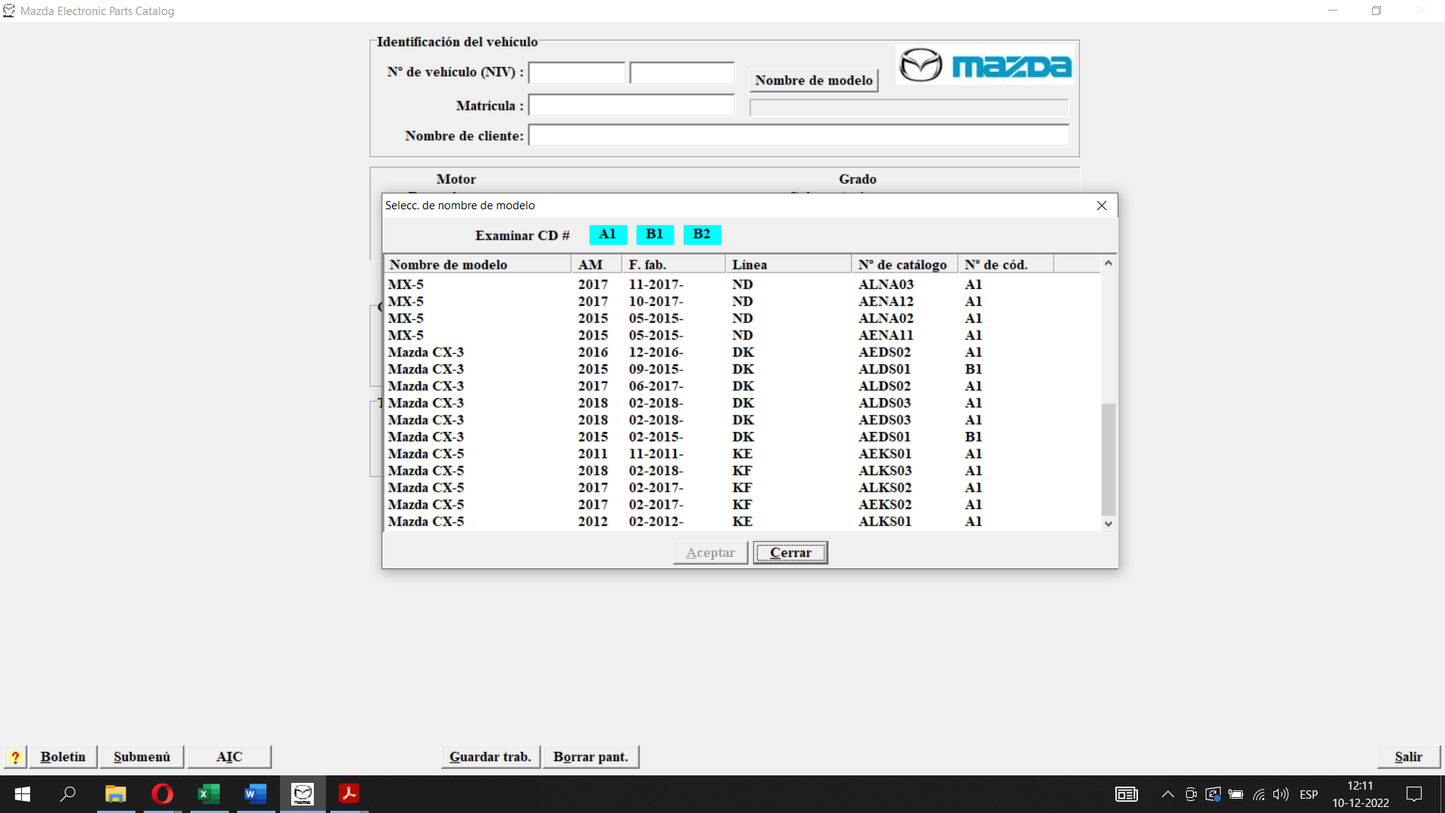Open the notification center icon
This screenshot has width=1445, height=813.
1414,794
